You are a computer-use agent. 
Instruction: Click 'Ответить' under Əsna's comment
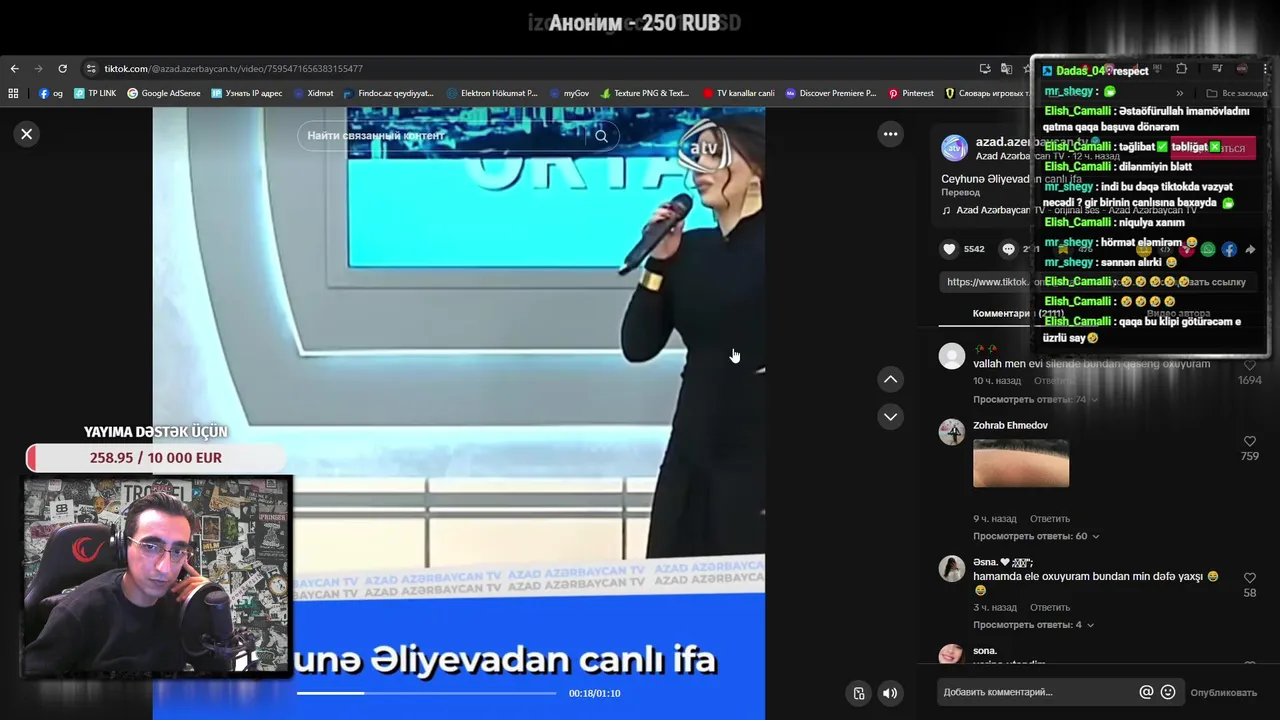point(1050,607)
